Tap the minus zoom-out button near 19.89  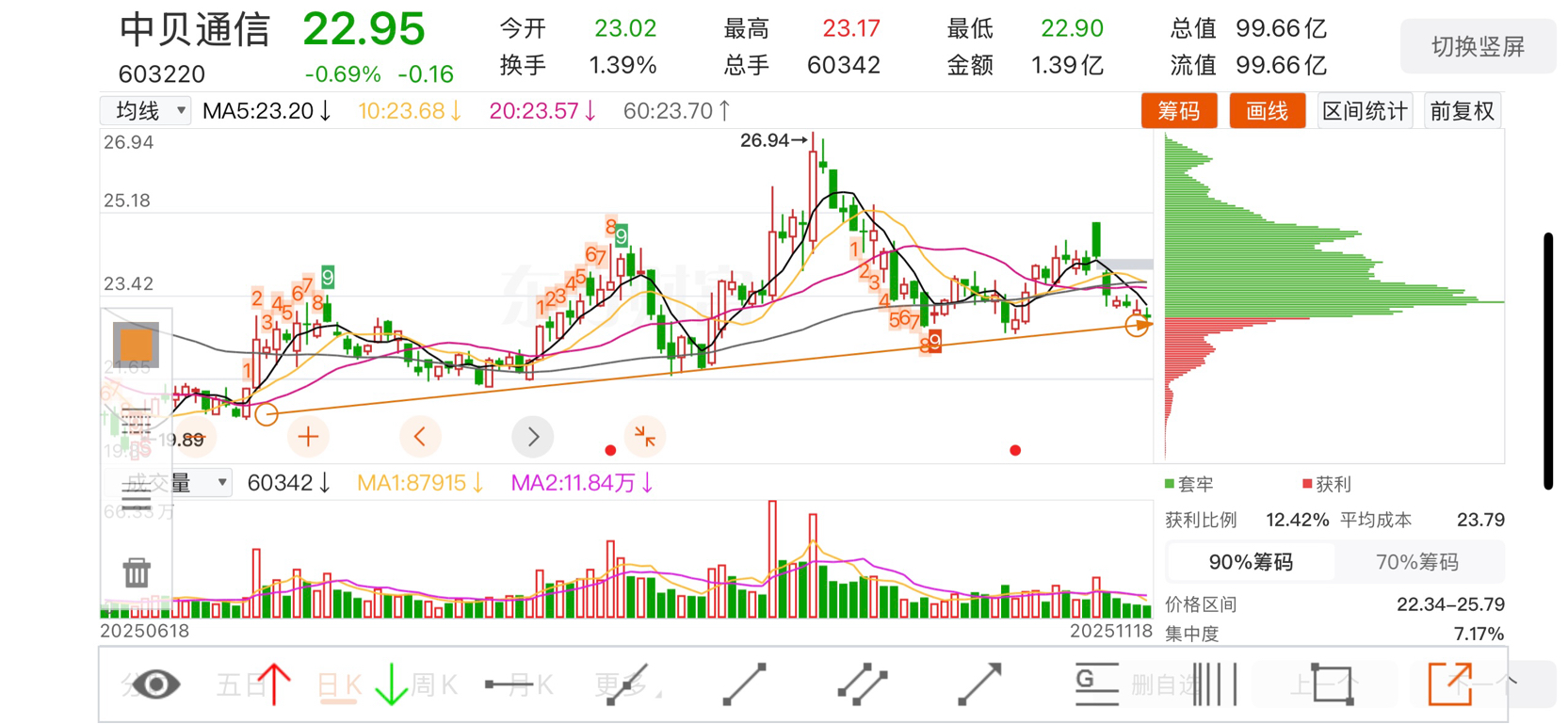pos(196,437)
